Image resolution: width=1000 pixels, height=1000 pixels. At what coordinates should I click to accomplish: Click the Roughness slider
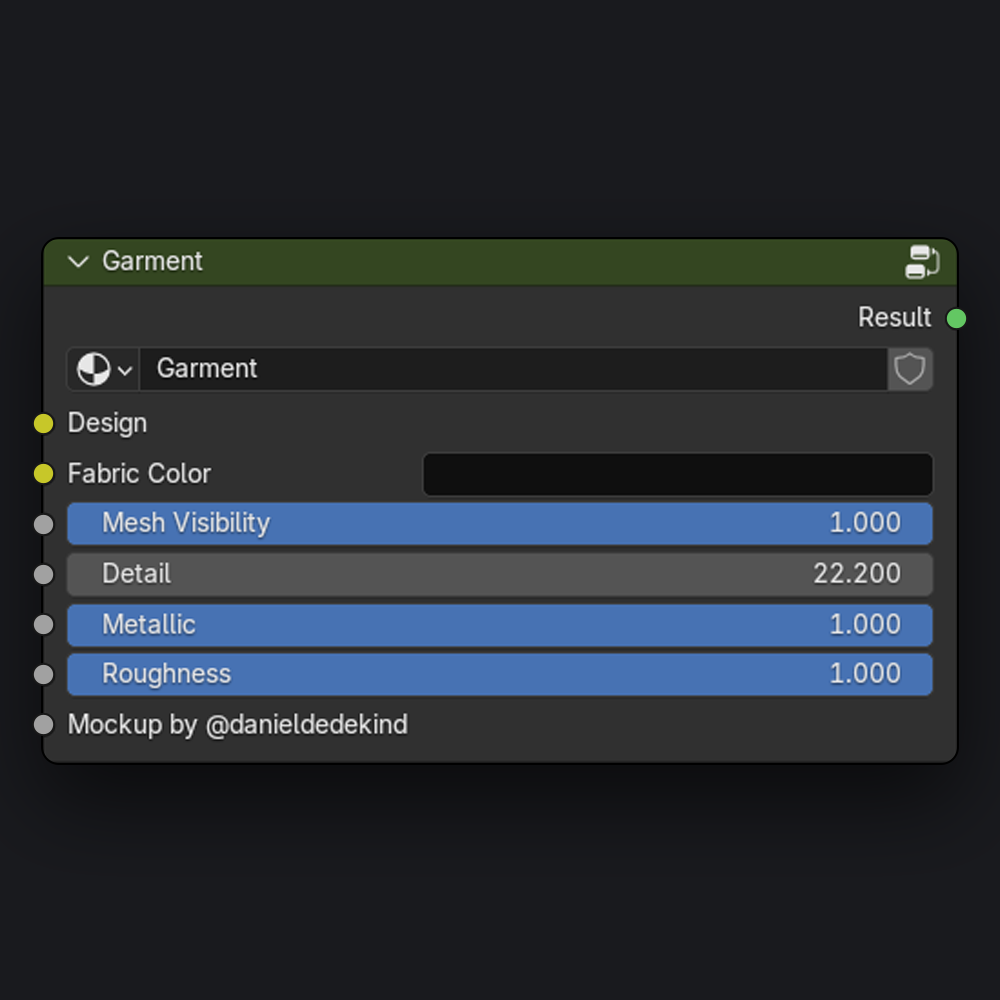pyautogui.click(x=500, y=675)
